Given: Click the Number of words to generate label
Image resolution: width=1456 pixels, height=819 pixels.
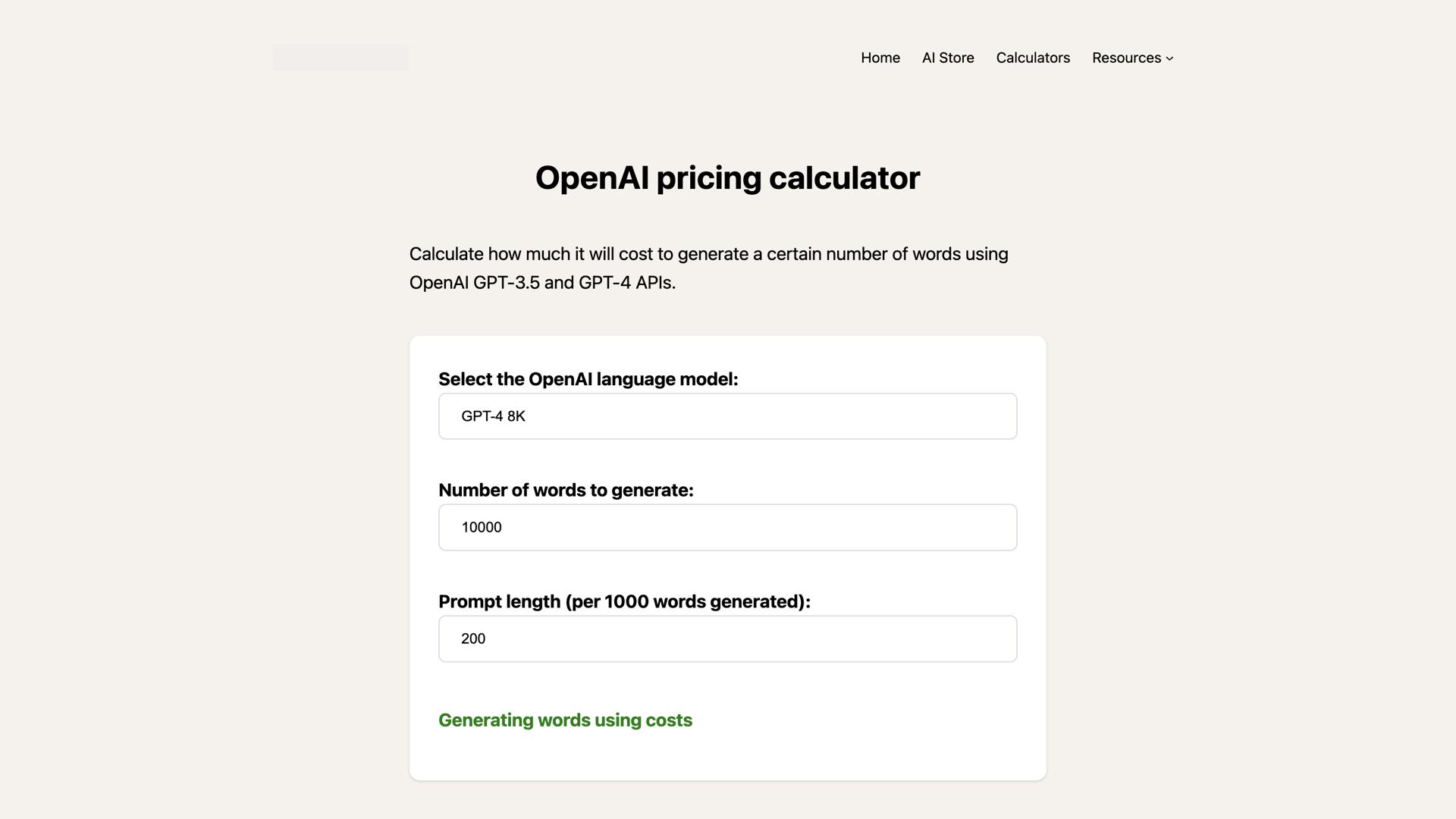Looking at the screenshot, I should 566,490.
